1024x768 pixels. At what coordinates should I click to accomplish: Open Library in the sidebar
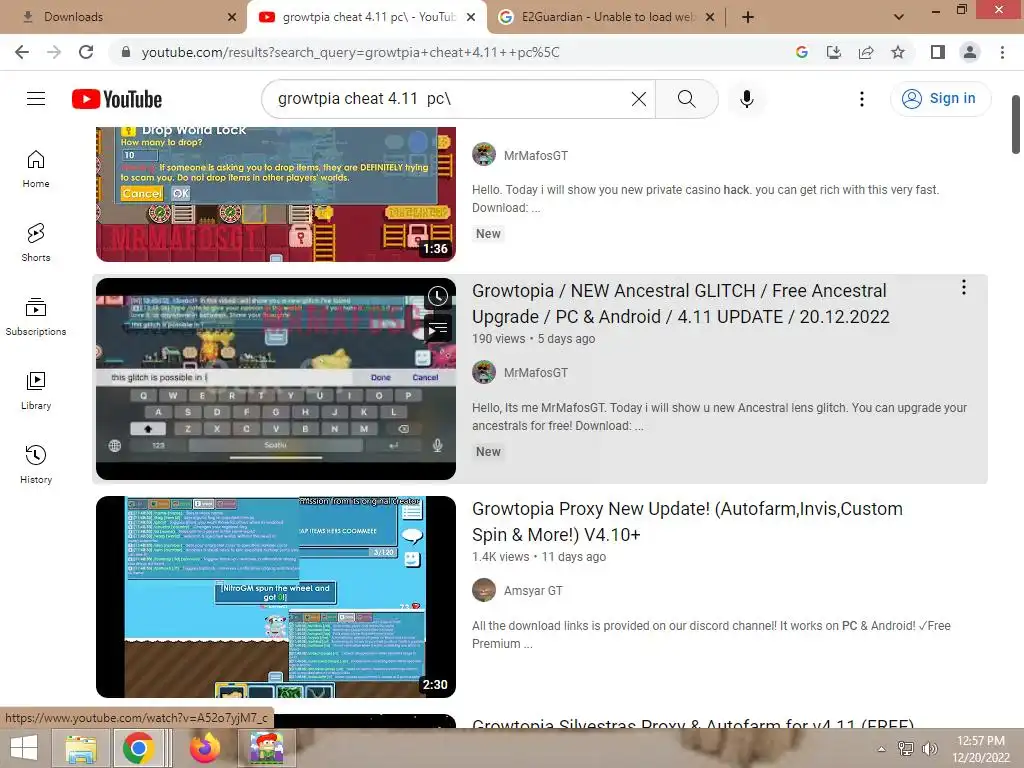(x=36, y=391)
